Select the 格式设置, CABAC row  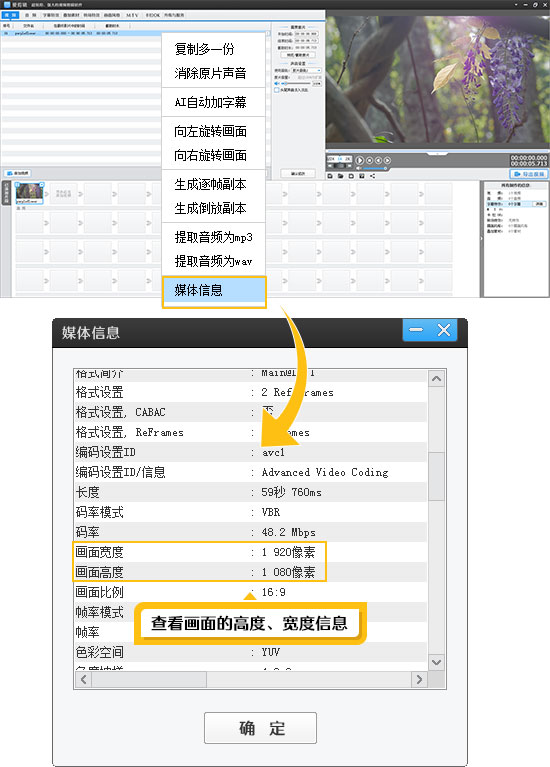[251, 412]
